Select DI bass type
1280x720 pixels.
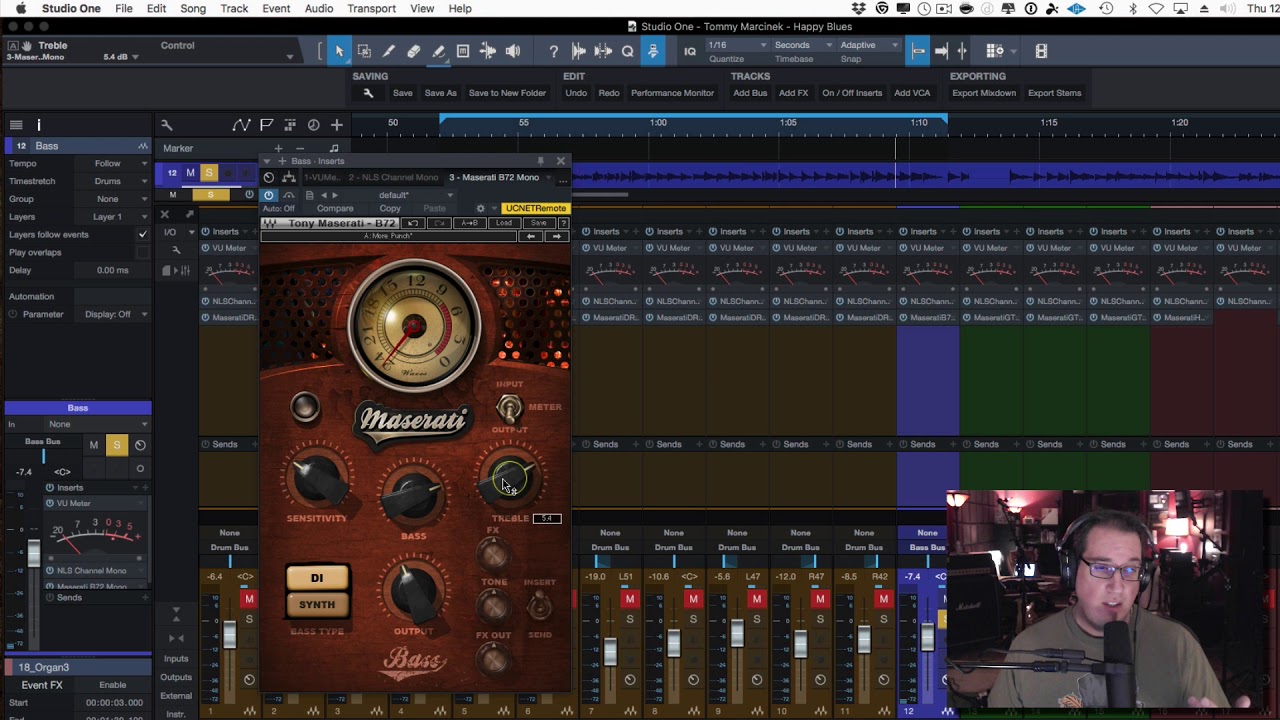pos(317,578)
